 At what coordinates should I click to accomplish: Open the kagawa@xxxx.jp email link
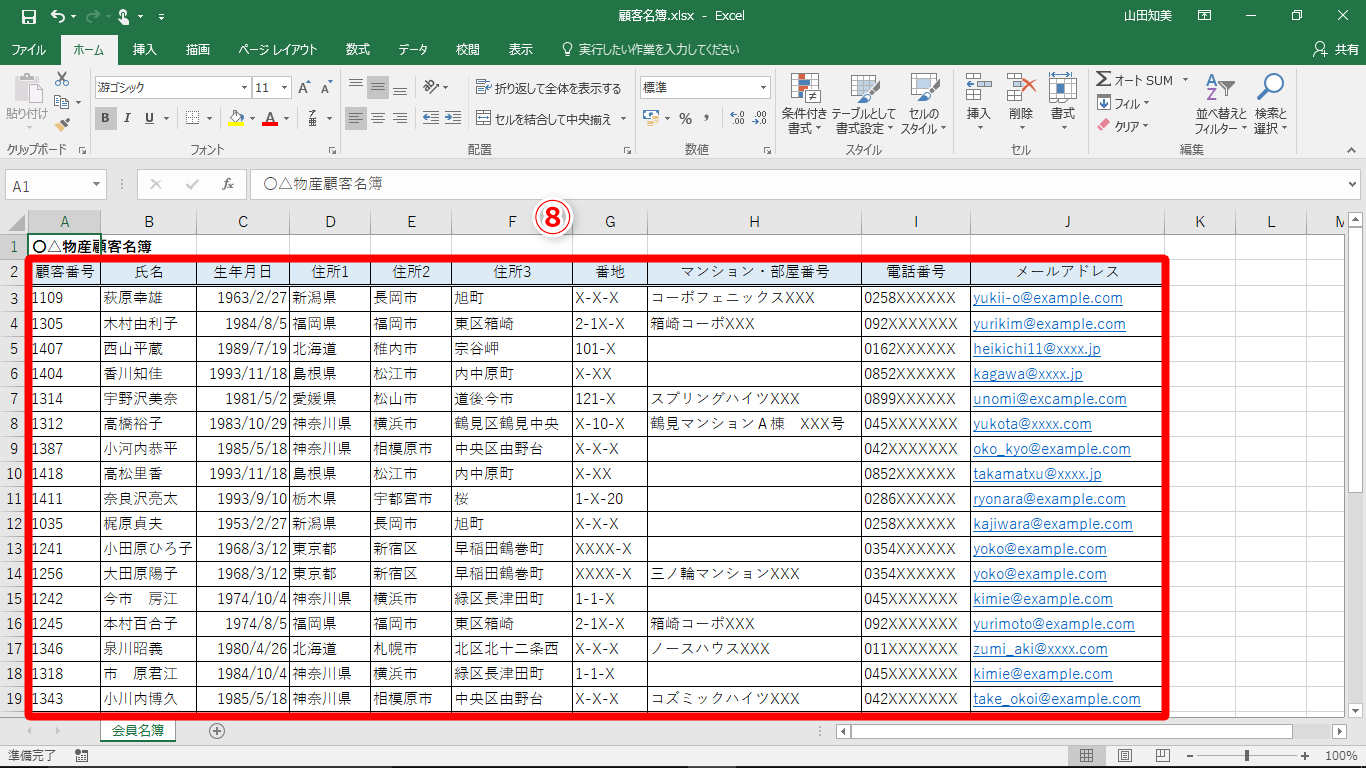pyautogui.click(x=1028, y=374)
